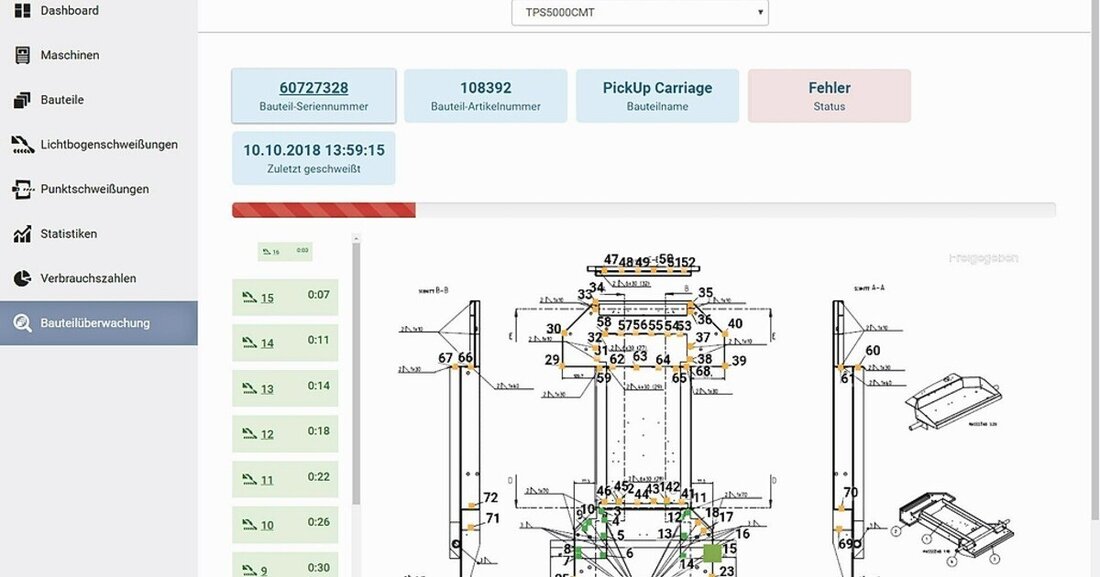Navigate to Dashboard in the sidebar
The image size is (1100, 577).
[x=21, y=10]
